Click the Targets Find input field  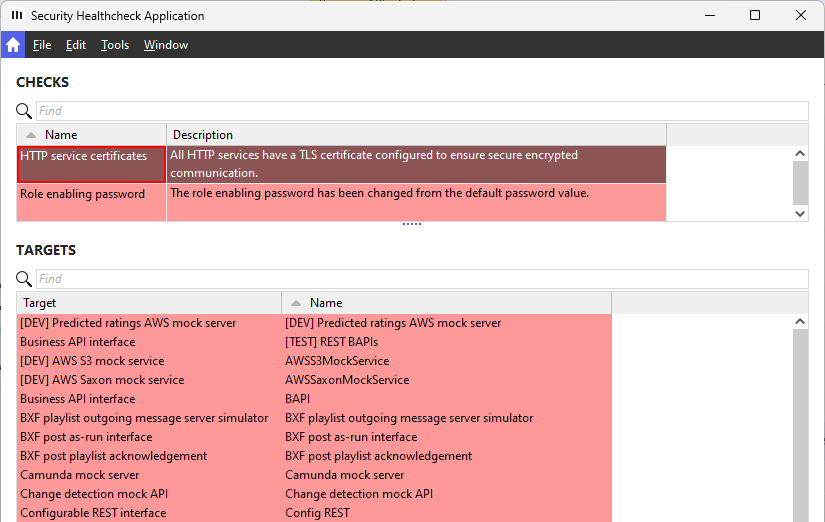[421, 279]
